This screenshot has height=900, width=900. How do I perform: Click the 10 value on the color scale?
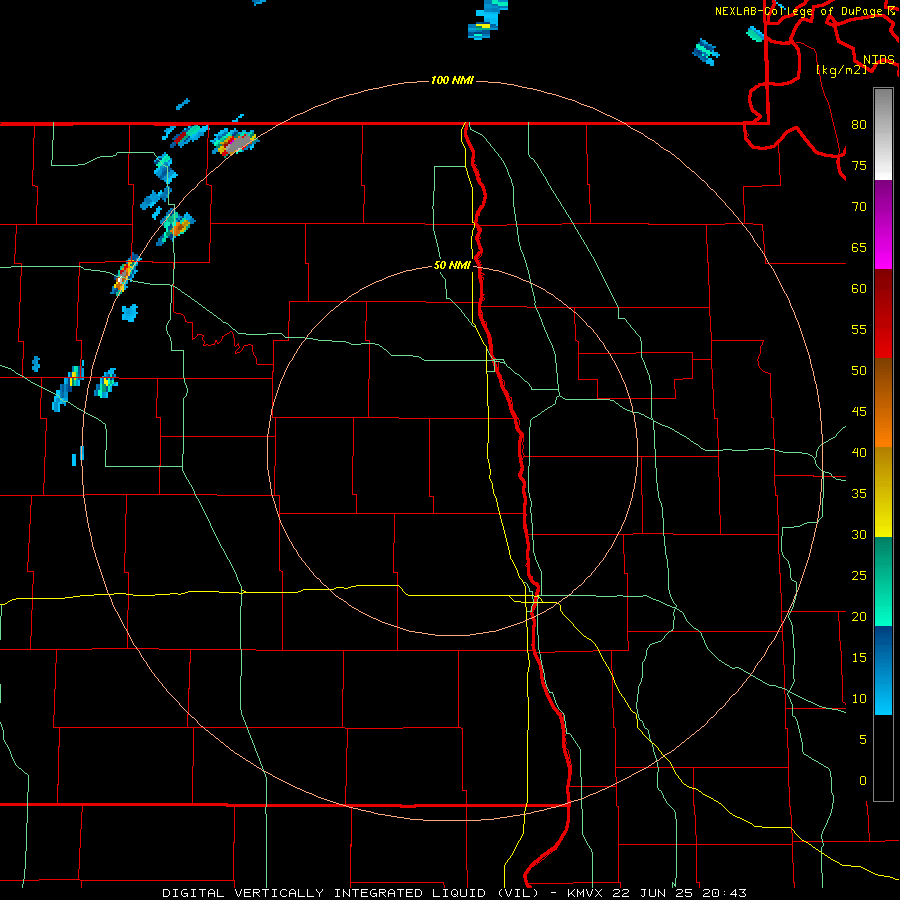(859, 699)
